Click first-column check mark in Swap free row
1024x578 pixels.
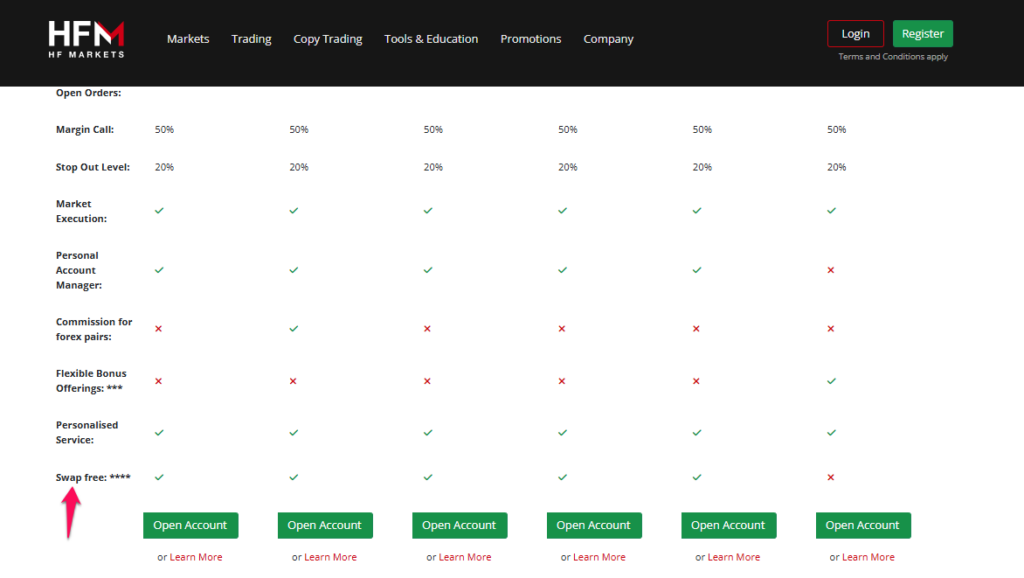159,477
